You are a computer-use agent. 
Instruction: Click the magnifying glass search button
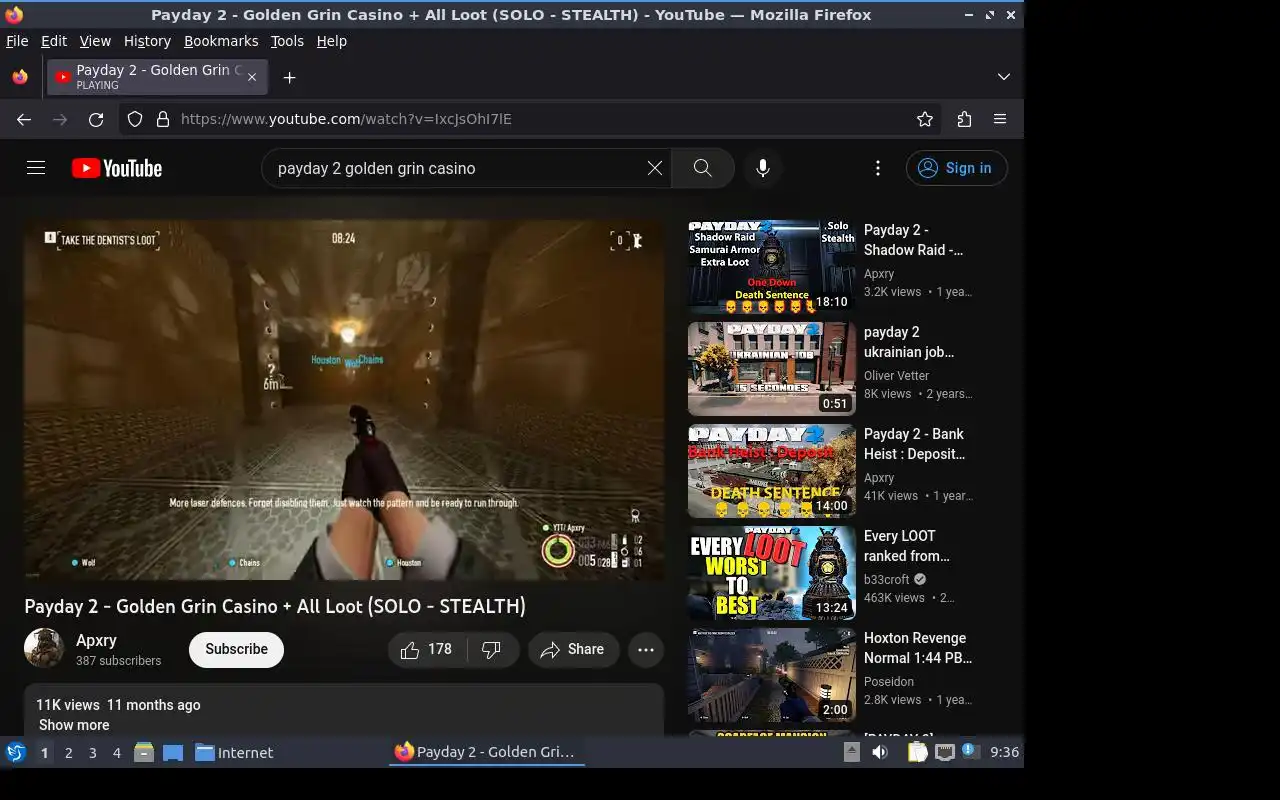click(x=703, y=168)
